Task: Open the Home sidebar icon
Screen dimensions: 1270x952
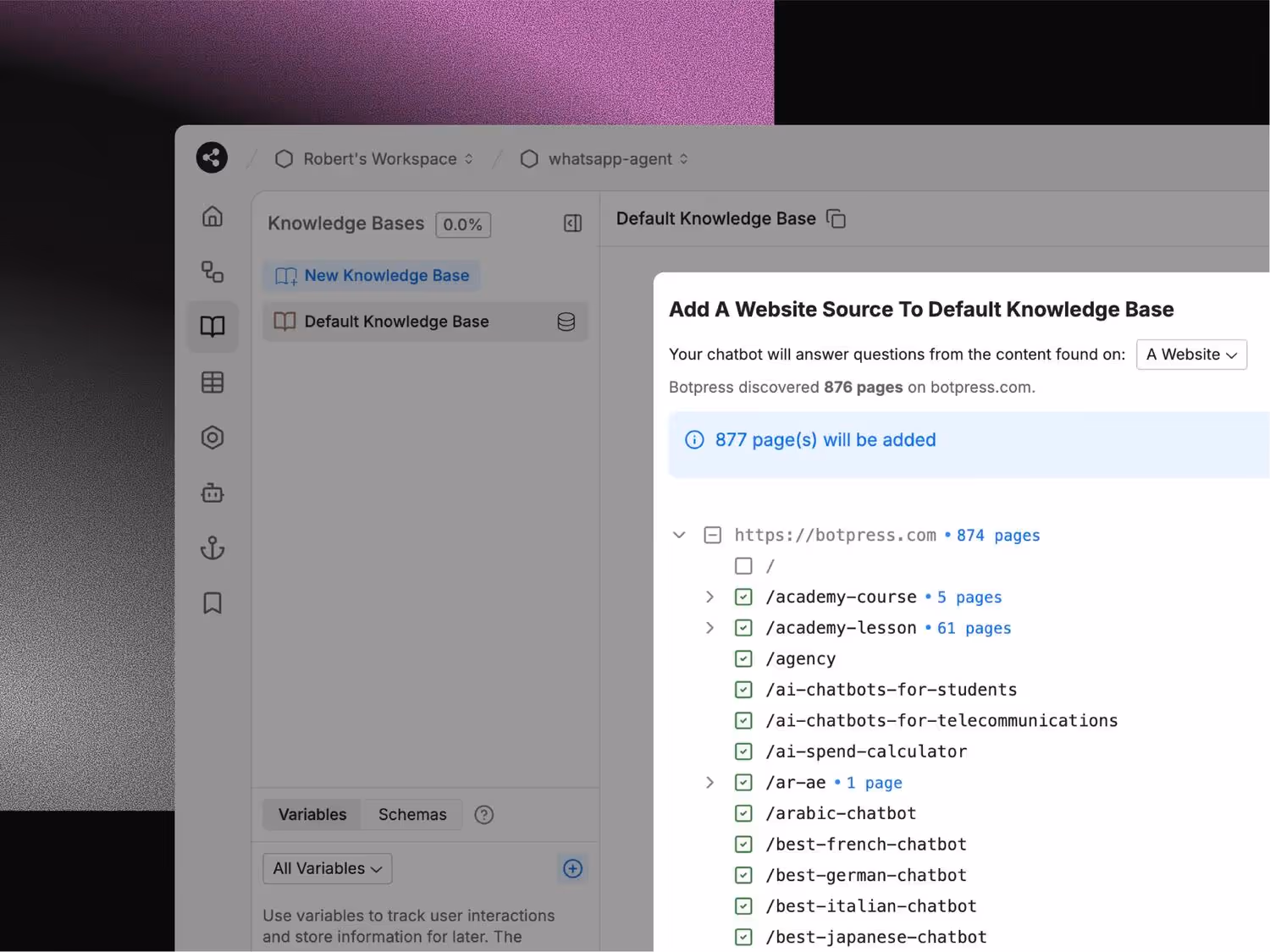Action: click(x=213, y=216)
